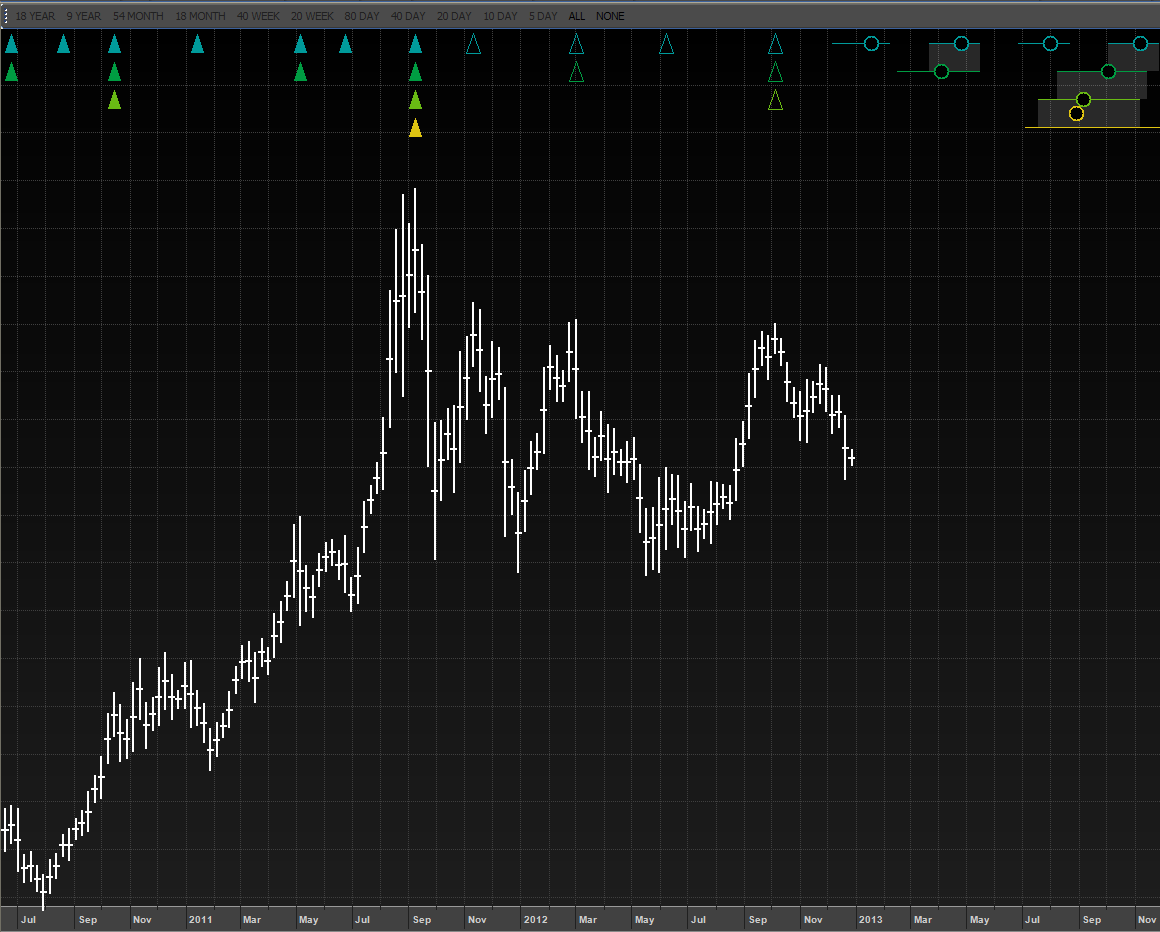Select hollow teal triangle above June 2012
The height and width of the screenshot is (932, 1160).
pos(667,44)
